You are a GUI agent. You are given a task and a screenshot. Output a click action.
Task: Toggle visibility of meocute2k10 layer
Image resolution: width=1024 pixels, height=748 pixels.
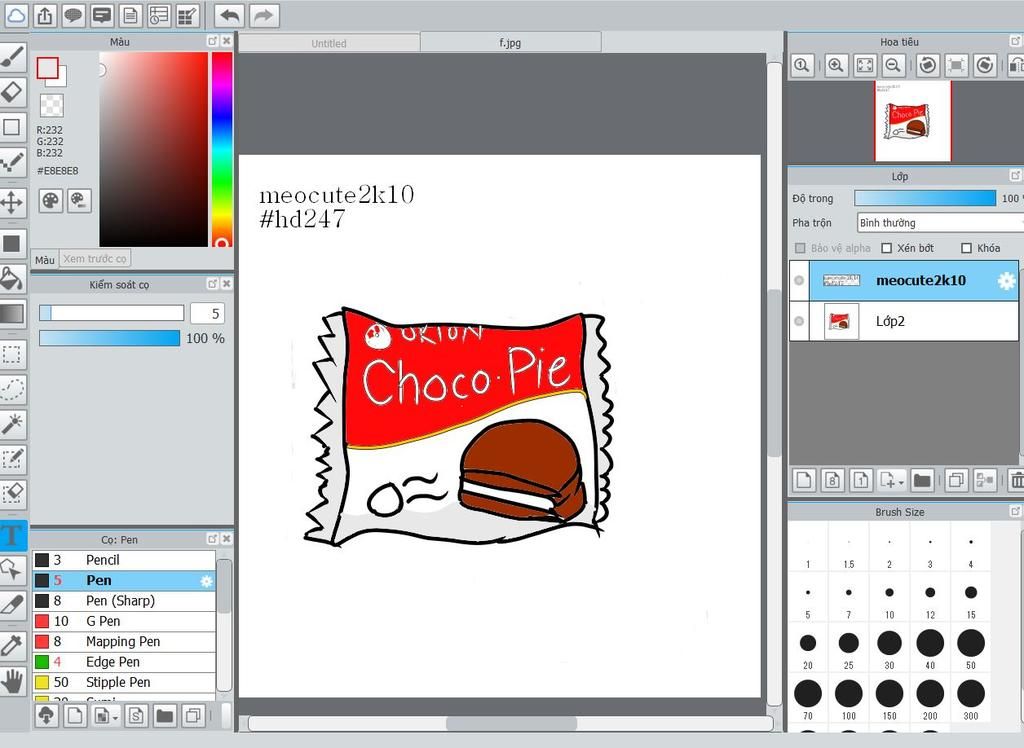(x=799, y=280)
